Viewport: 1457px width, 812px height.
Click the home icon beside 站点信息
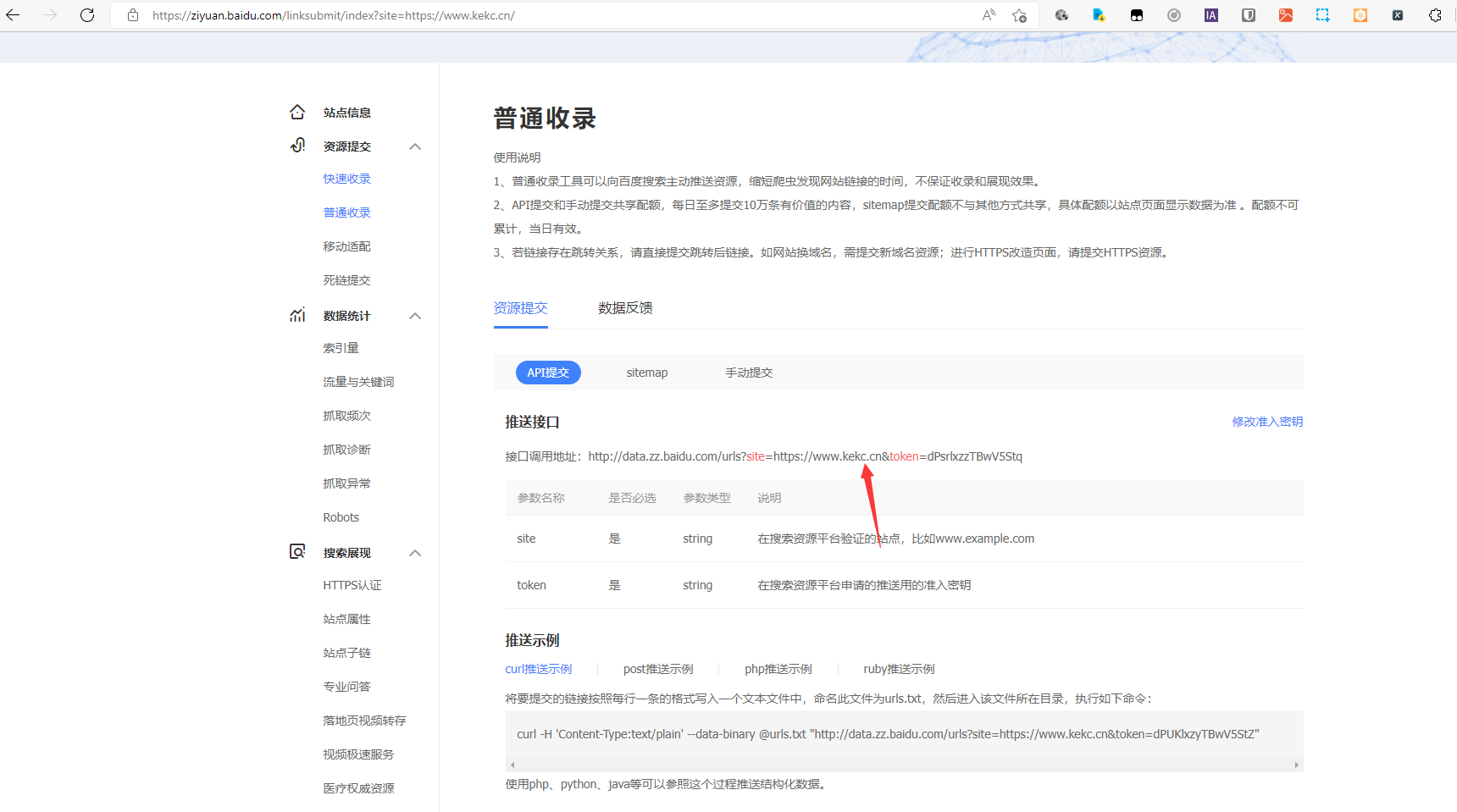click(x=297, y=113)
